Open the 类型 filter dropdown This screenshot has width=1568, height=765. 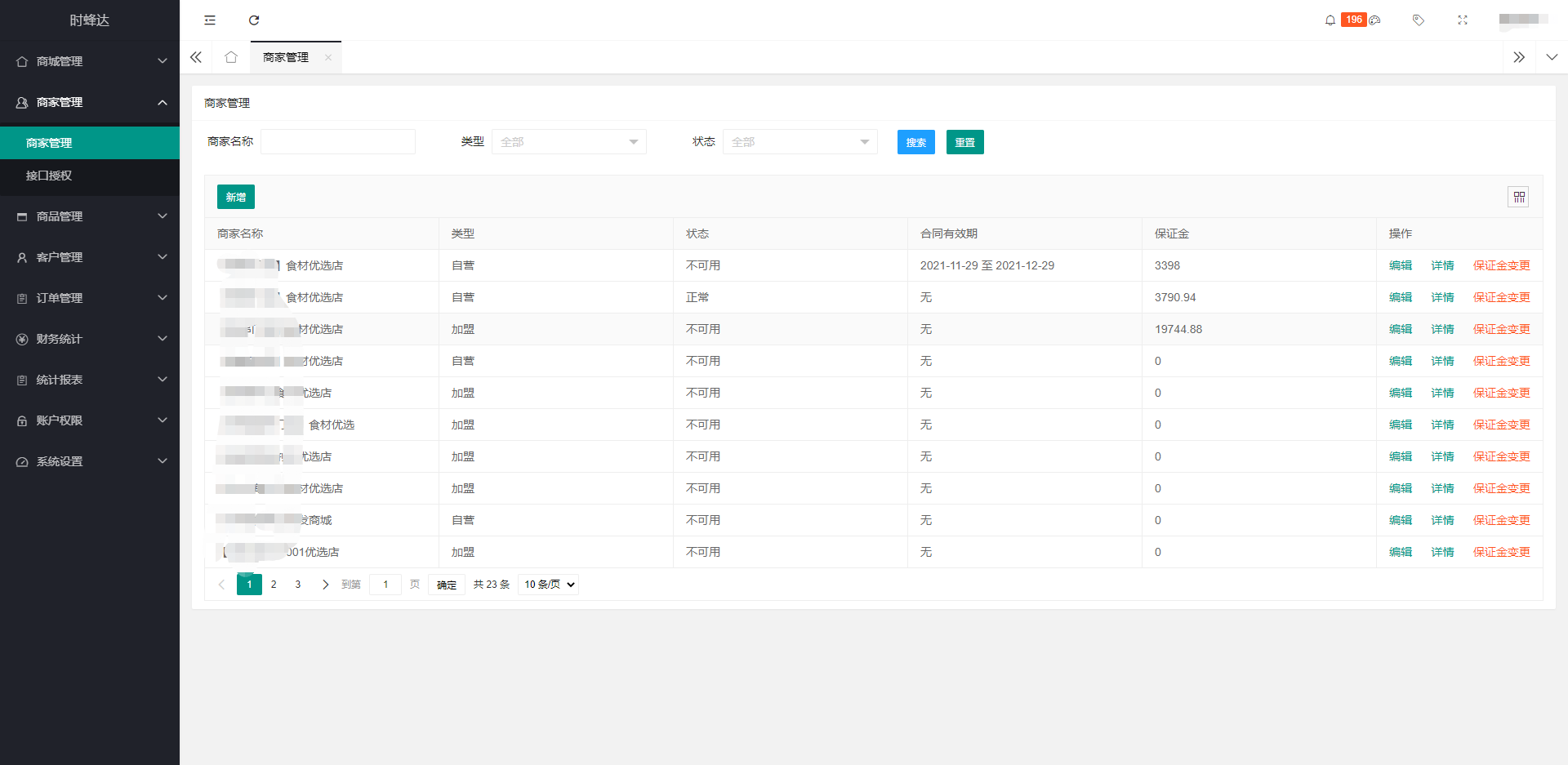569,142
